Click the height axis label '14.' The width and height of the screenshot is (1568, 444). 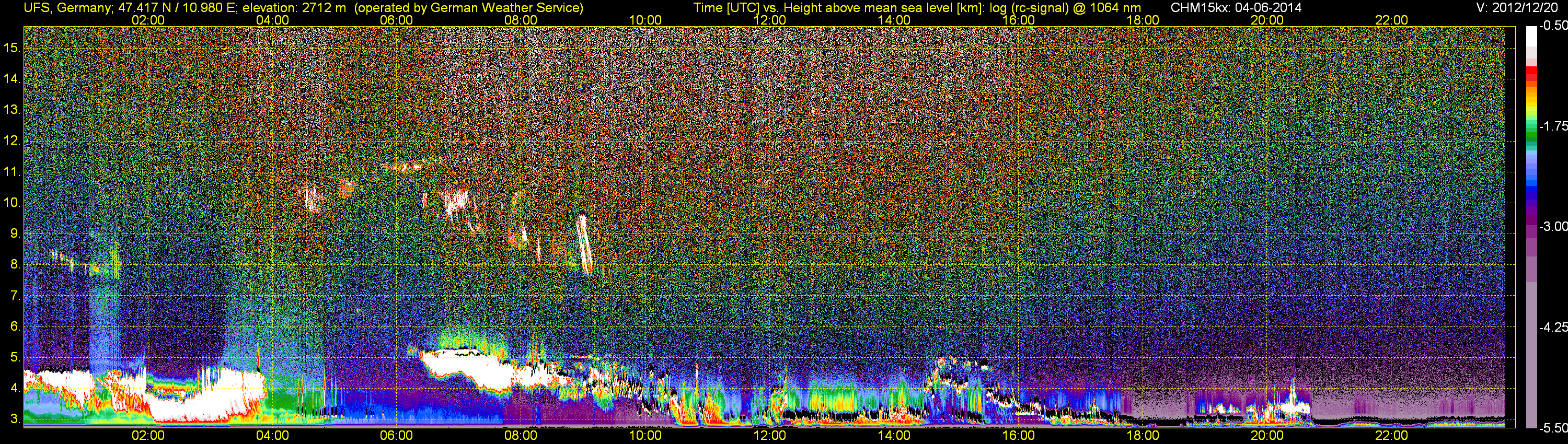click(12, 78)
